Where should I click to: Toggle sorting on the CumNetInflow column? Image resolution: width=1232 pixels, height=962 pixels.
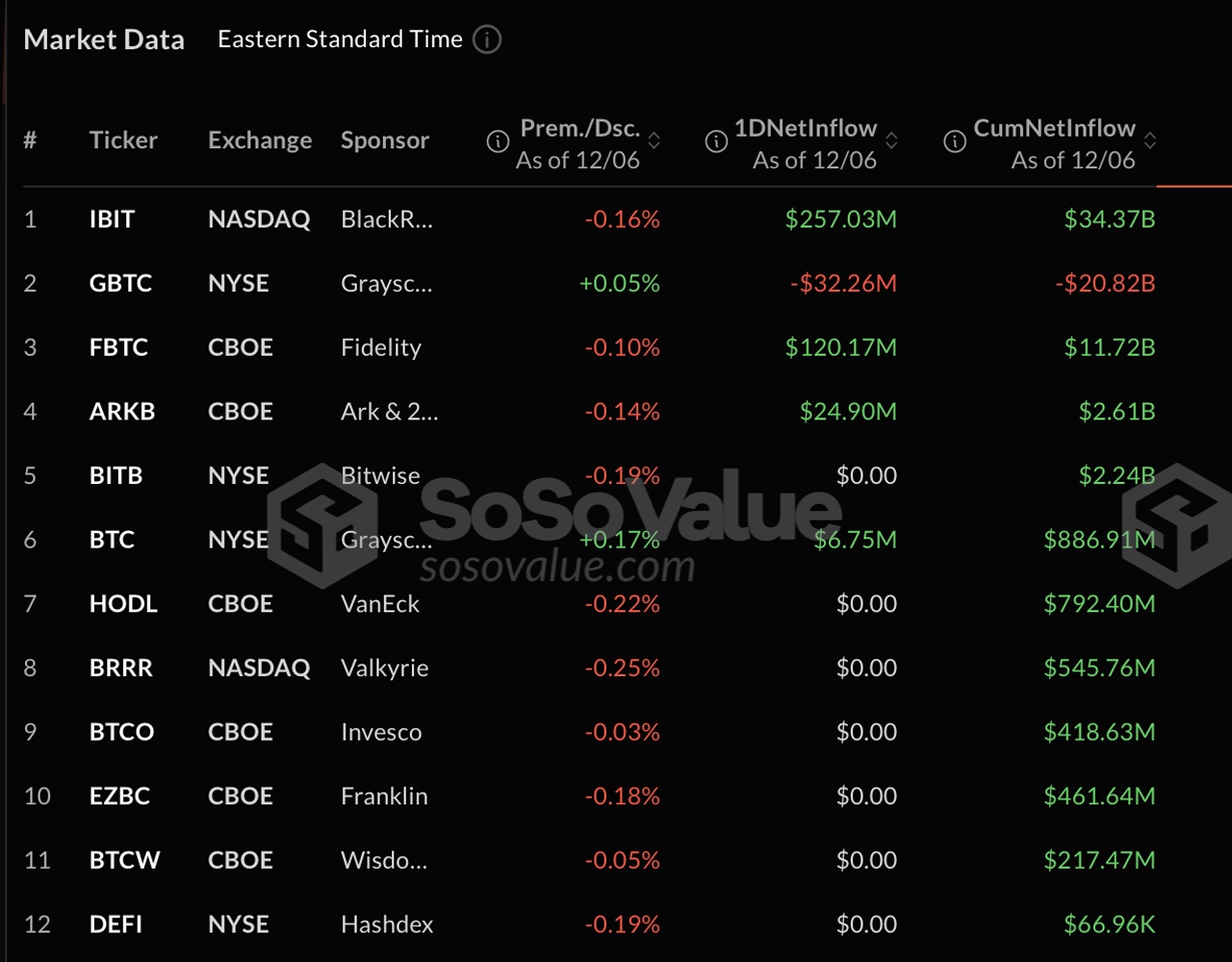pos(1151,141)
